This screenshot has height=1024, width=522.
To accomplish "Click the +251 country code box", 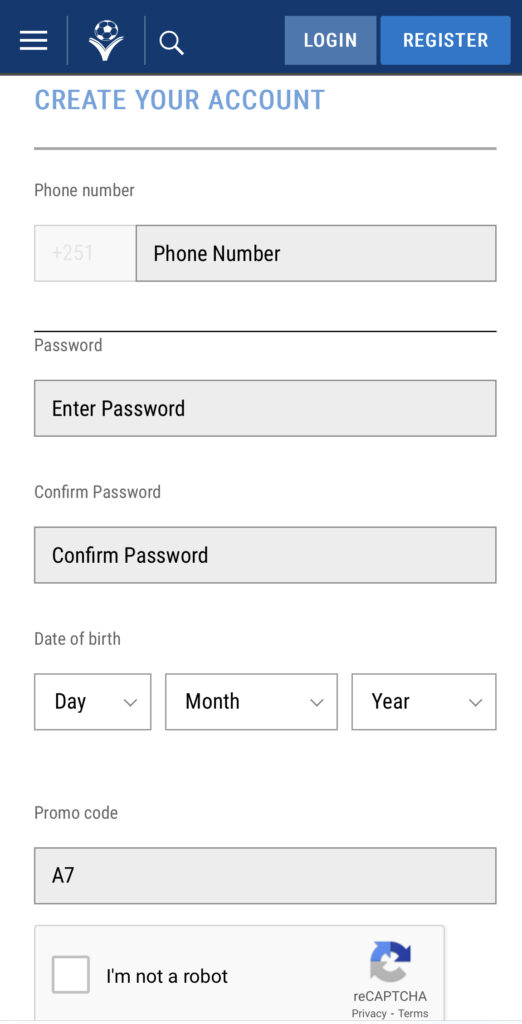I will [x=85, y=253].
